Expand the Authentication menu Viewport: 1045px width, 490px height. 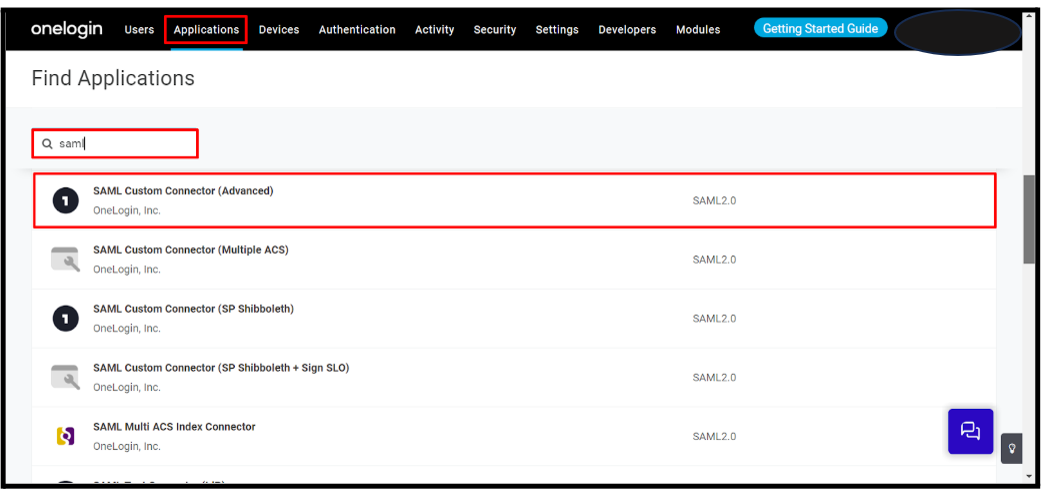[357, 30]
